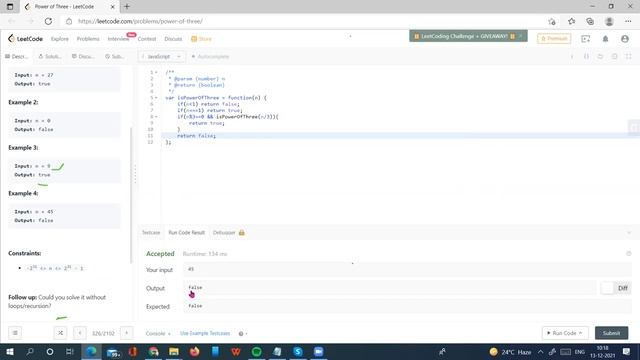This screenshot has height=360, width=640.
Task: Open the Discuss menu item
Action: click(173, 39)
